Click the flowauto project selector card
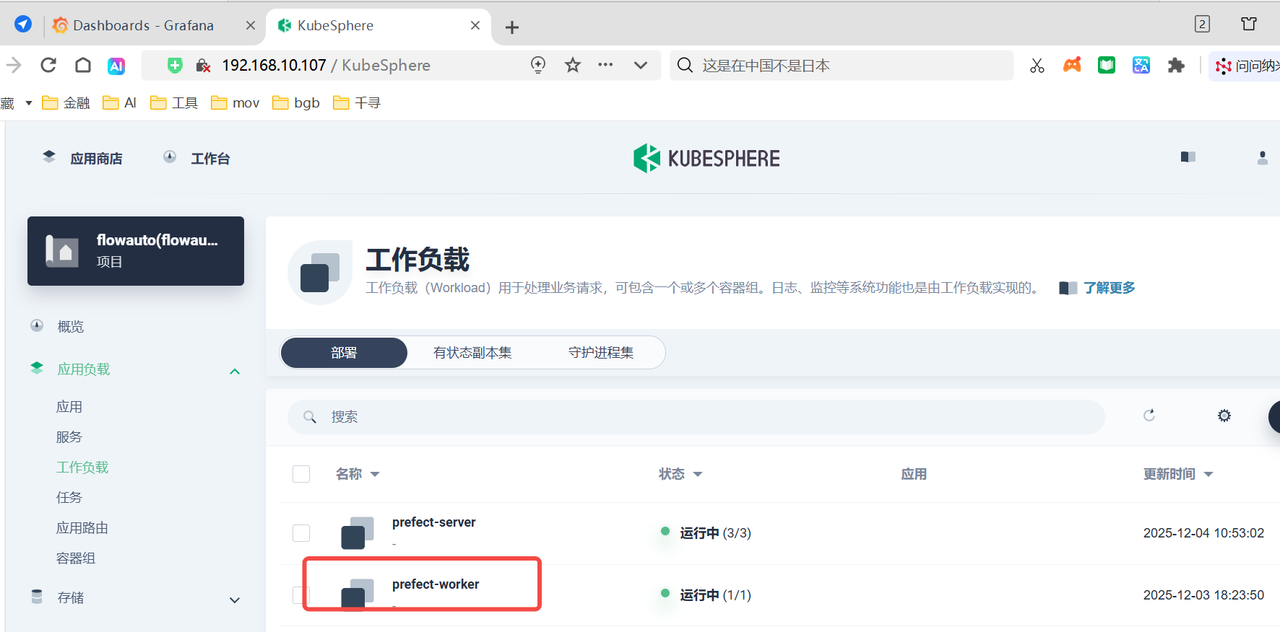This screenshot has height=632, width=1280. tap(136, 251)
